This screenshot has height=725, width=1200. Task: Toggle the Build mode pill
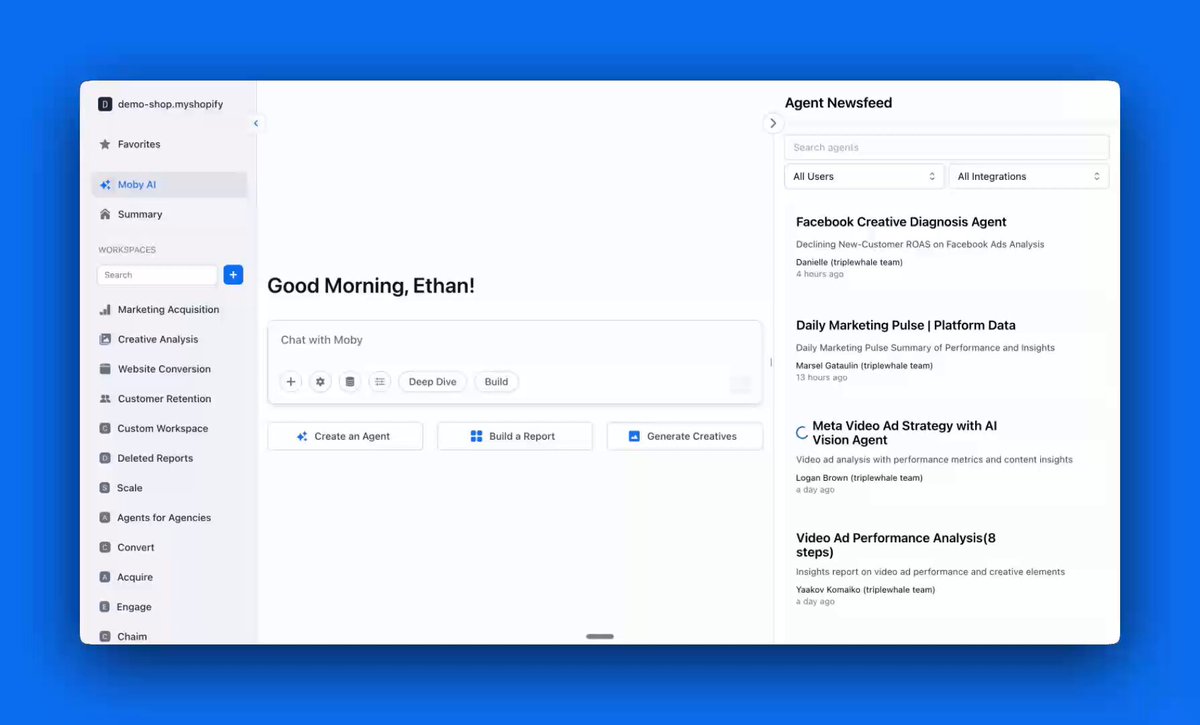coord(497,382)
